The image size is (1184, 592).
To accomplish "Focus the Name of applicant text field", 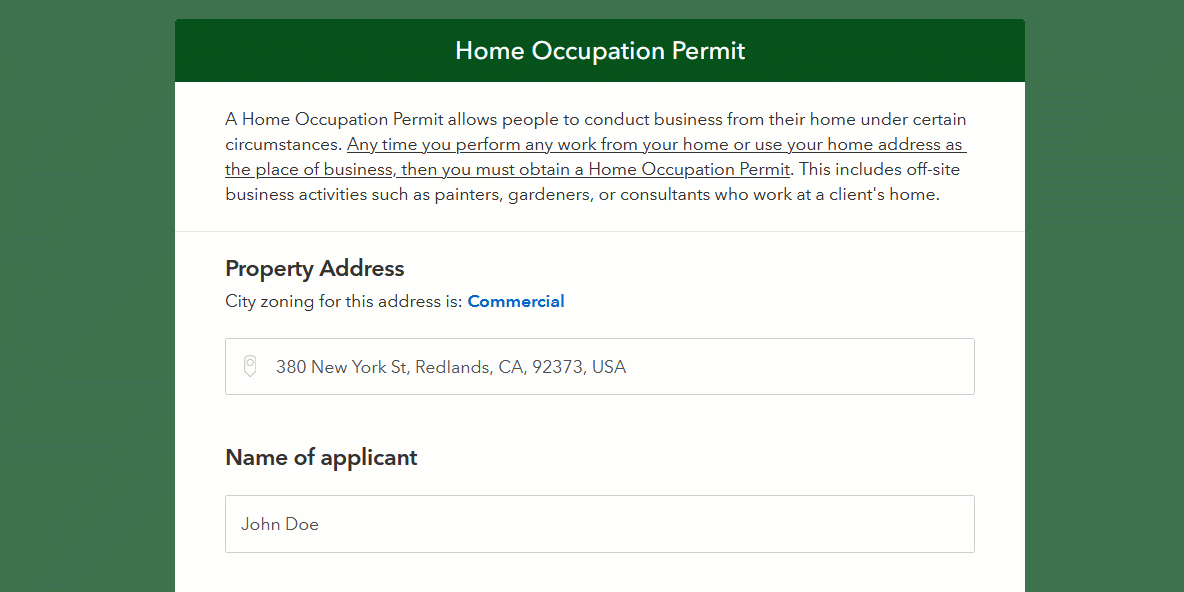I will point(600,524).
